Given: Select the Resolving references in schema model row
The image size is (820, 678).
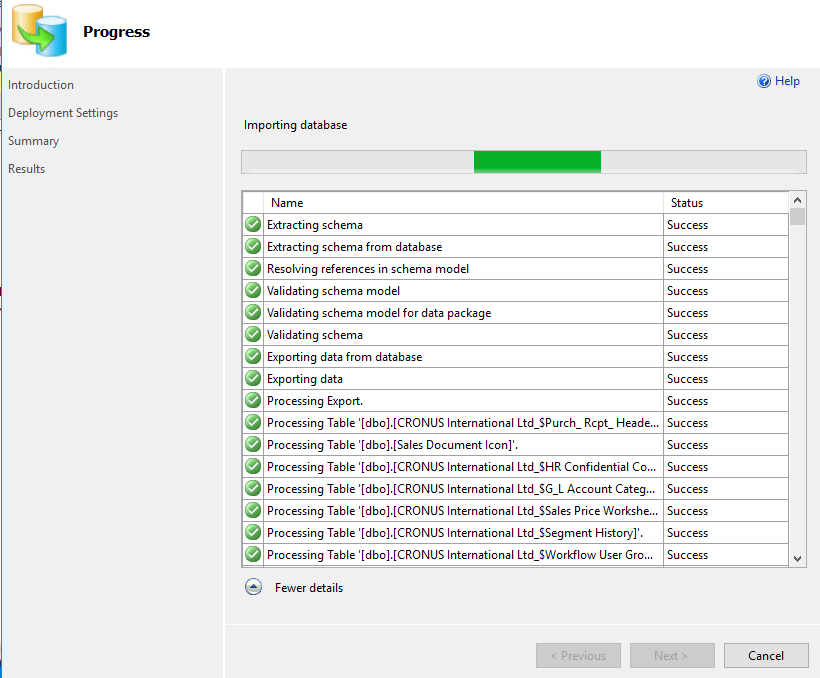Looking at the screenshot, I should [367, 269].
